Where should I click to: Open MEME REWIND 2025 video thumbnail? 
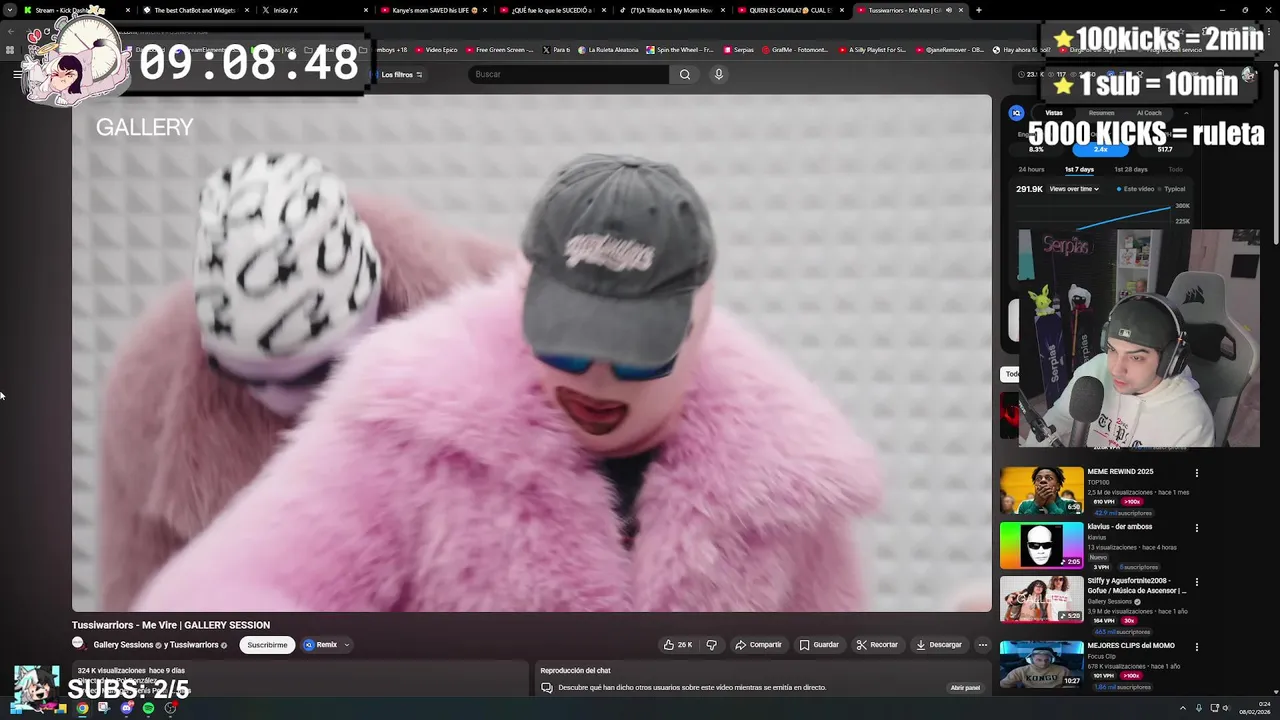coord(1041,490)
